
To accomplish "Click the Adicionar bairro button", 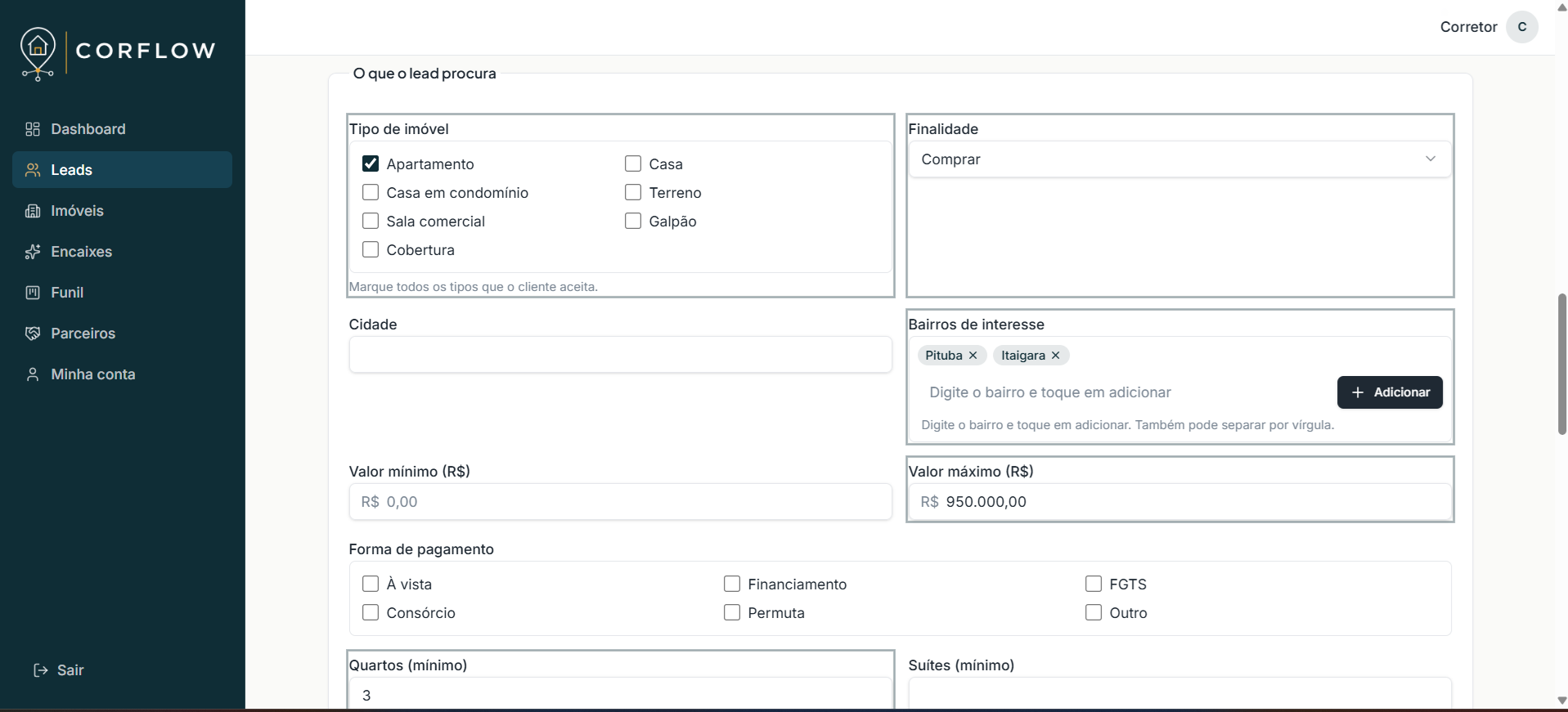I will [1390, 392].
